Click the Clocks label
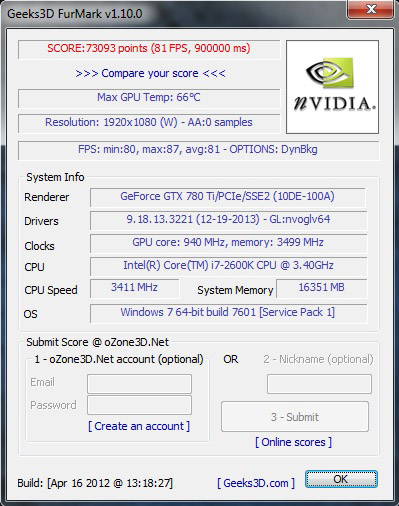 39,246
